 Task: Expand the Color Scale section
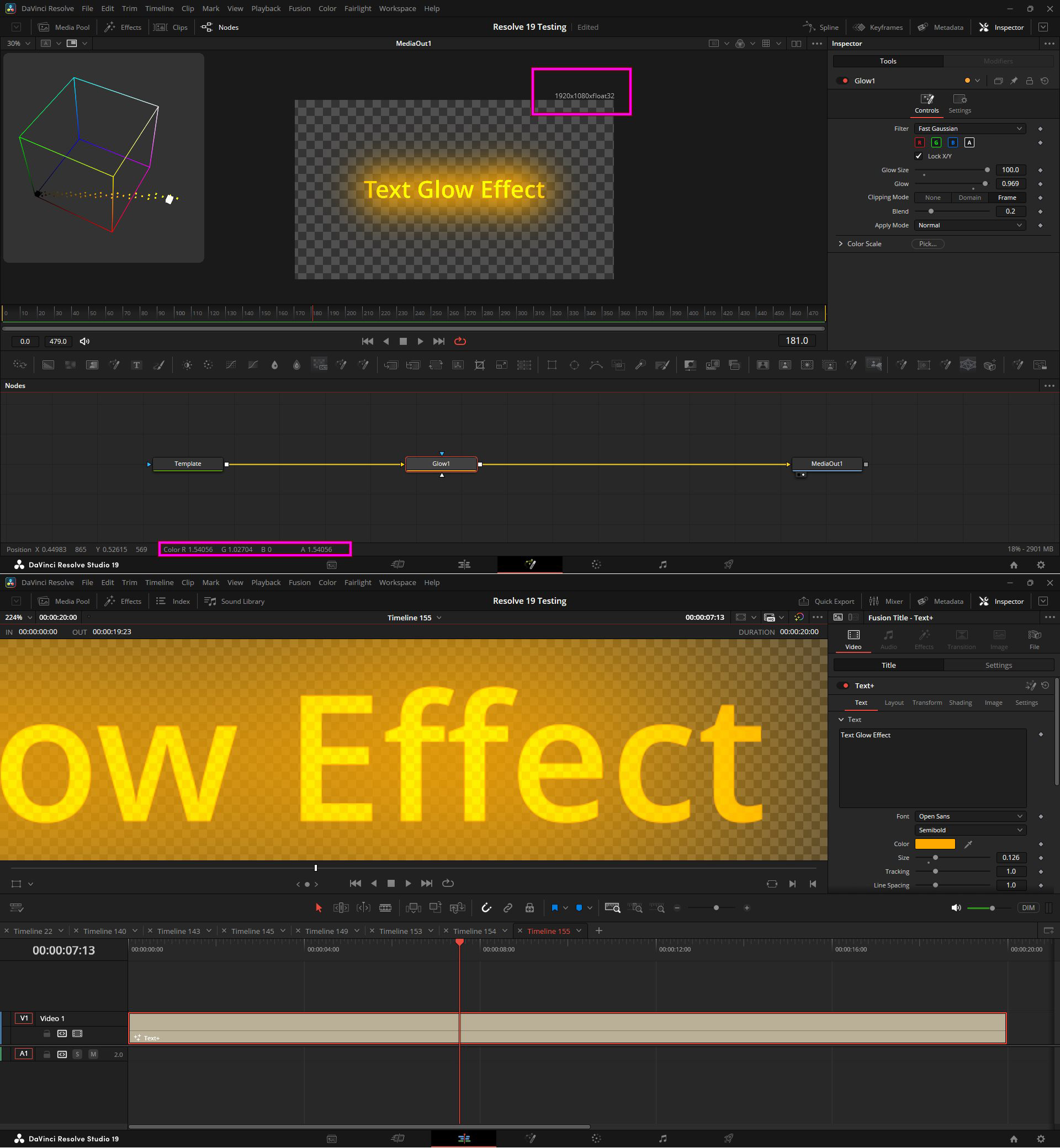(x=841, y=244)
